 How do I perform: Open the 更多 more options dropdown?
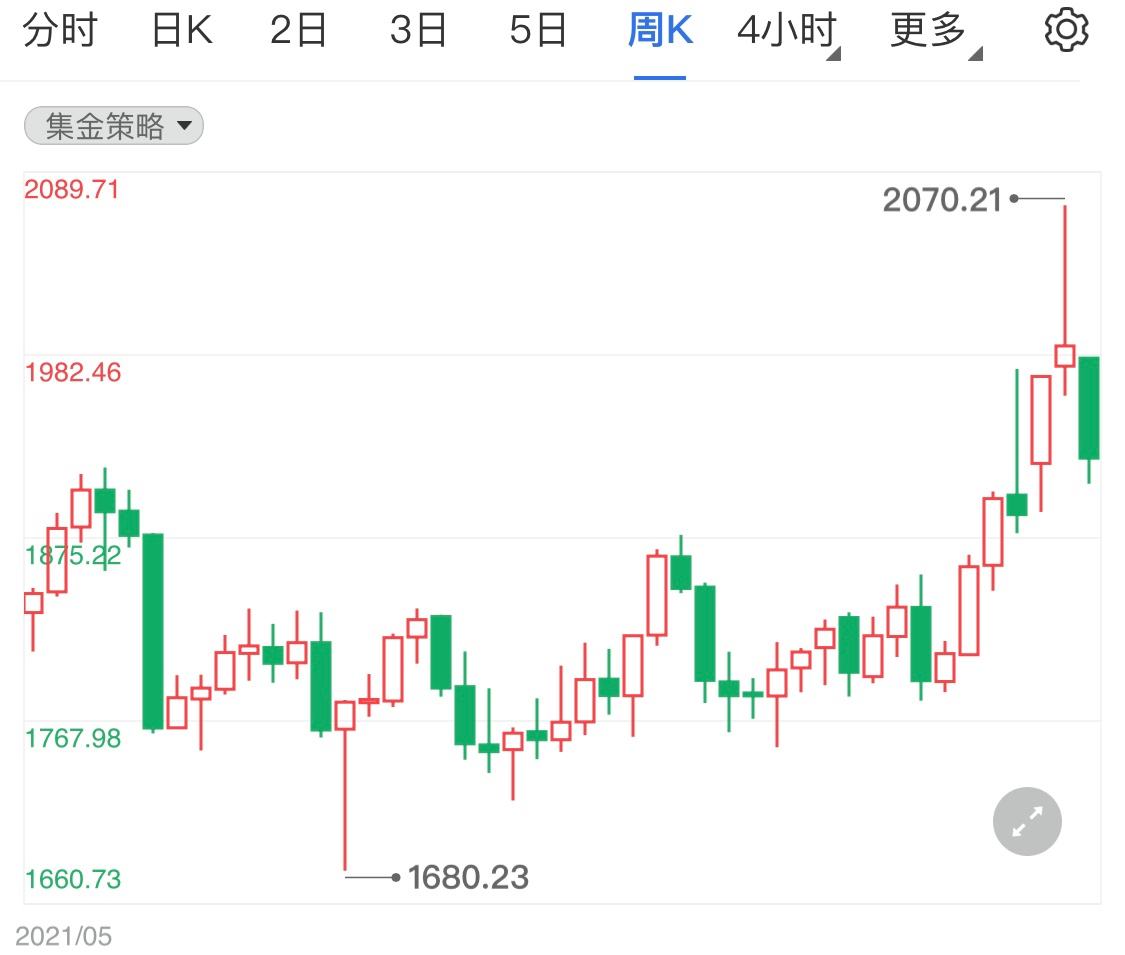tap(925, 29)
